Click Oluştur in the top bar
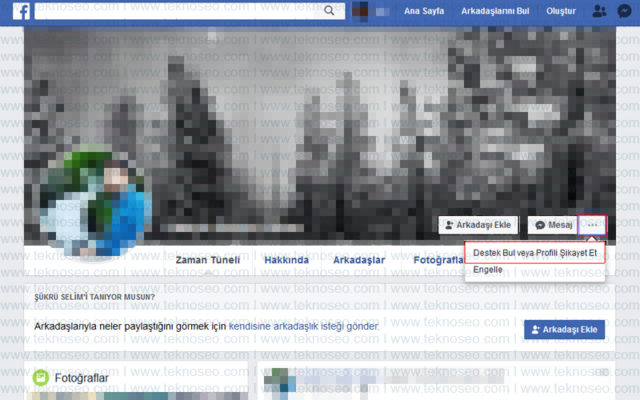The width and height of the screenshot is (640, 400). 561,11
